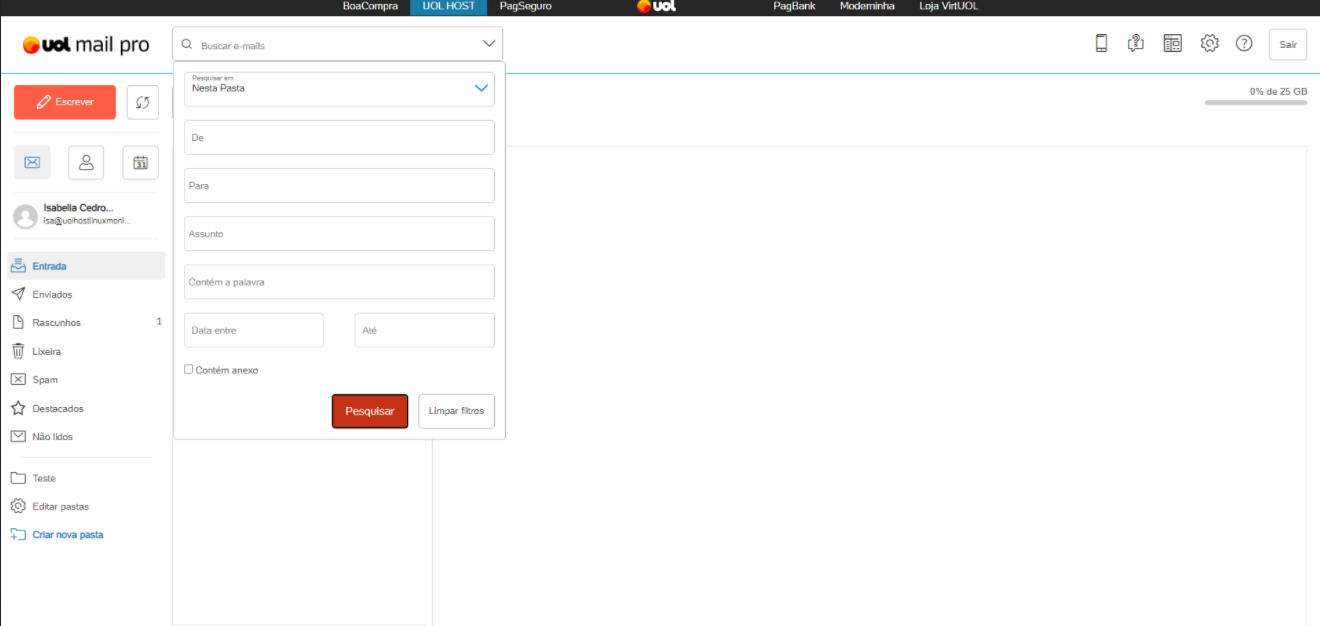Image resolution: width=1320 pixels, height=626 pixels.
Task: Click the Limpar filtros button
Action: pos(456,411)
